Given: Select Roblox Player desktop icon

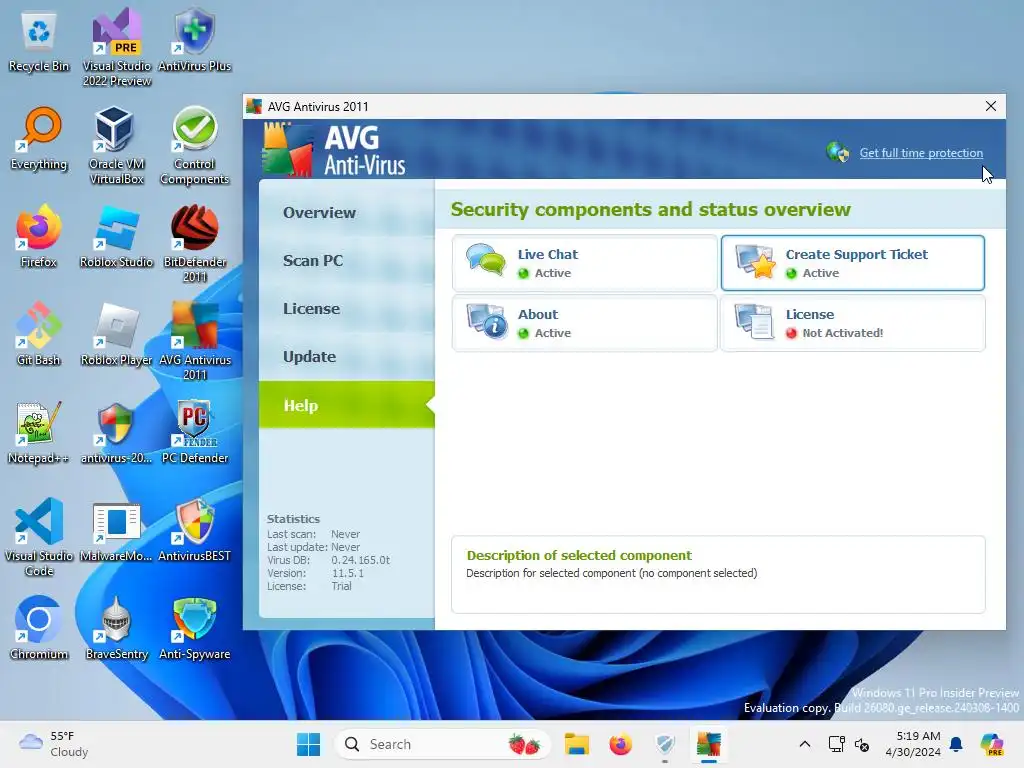Looking at the screenshot, I should pyautogui.click(x=116, y=334).
